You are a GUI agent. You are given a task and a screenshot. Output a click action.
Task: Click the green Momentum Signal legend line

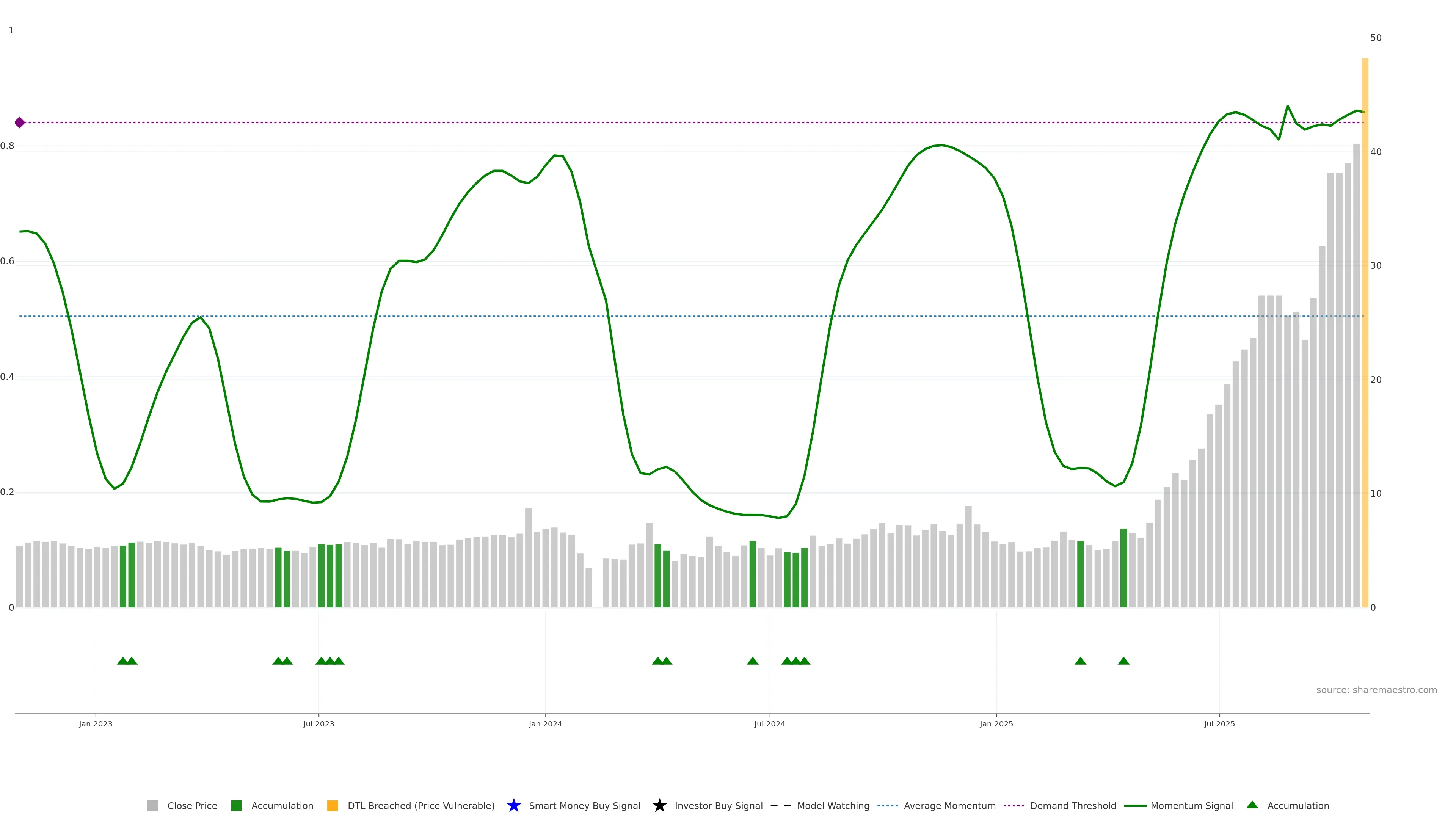click(1135, 805)
